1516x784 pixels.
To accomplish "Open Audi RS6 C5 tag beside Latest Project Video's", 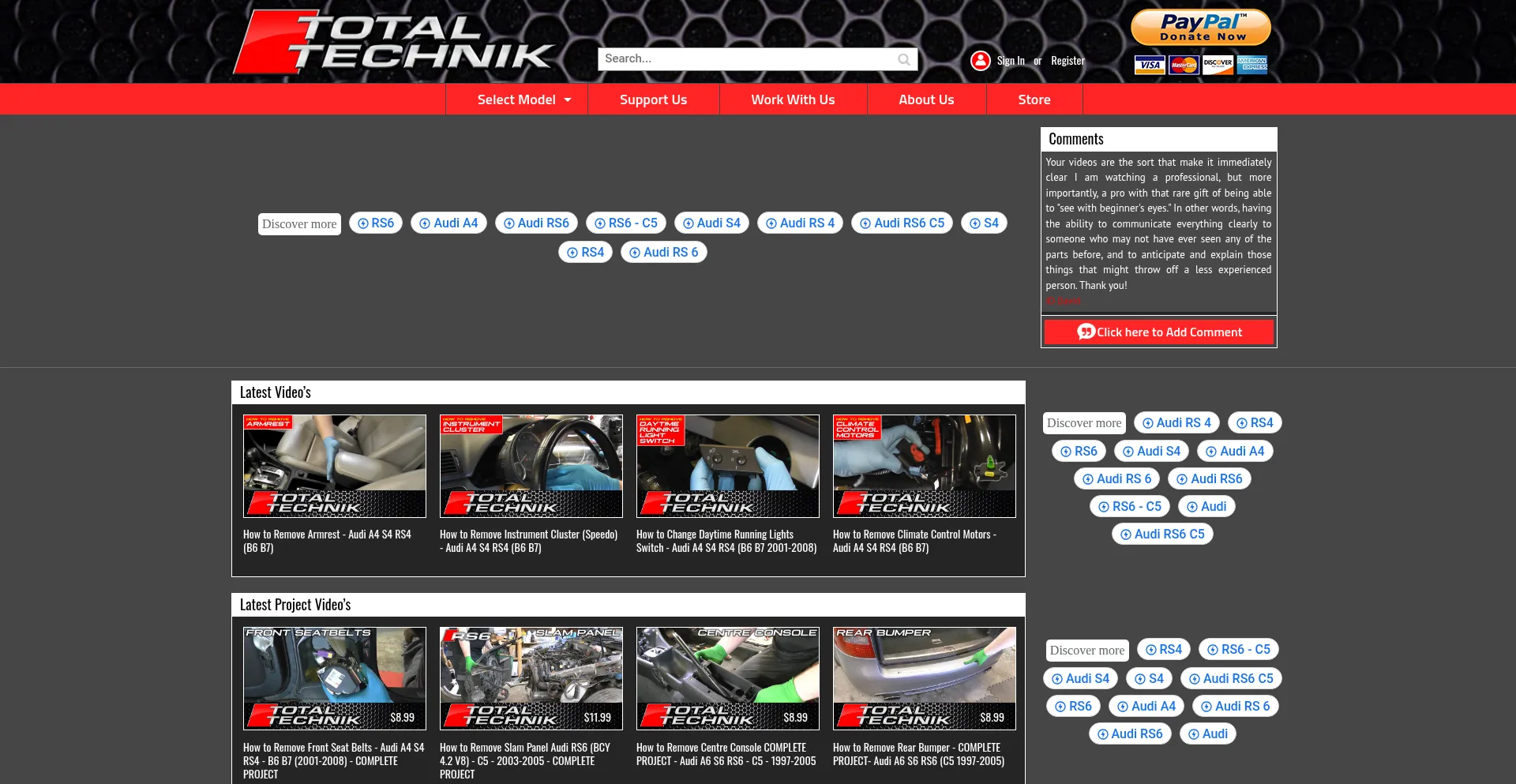I will pos(1231,679).
